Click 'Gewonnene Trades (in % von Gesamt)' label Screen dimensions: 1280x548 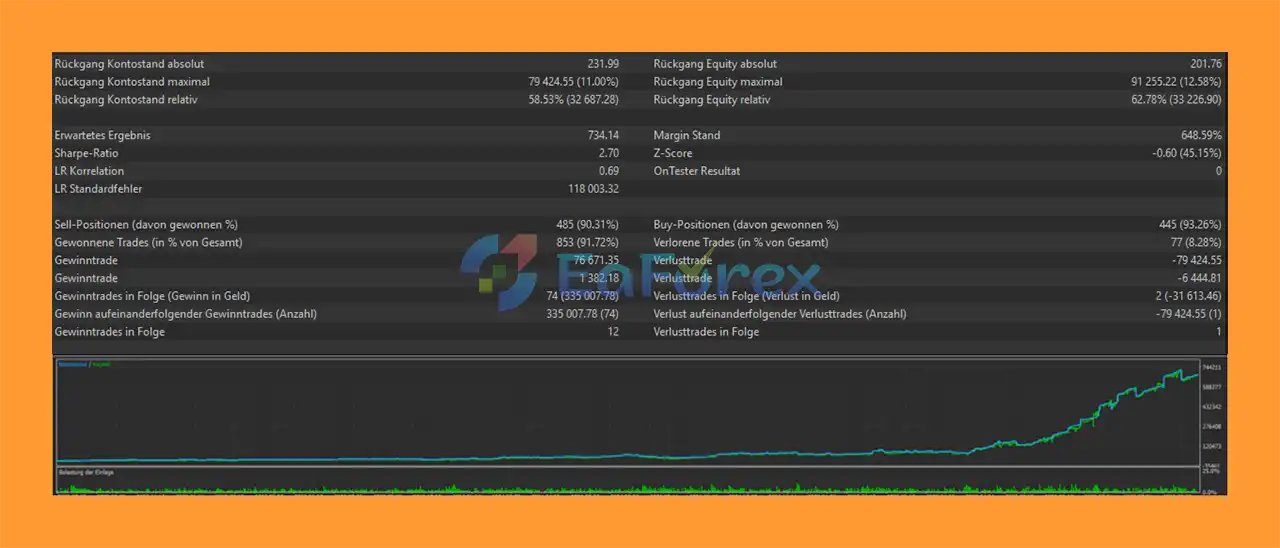[149, 242]
